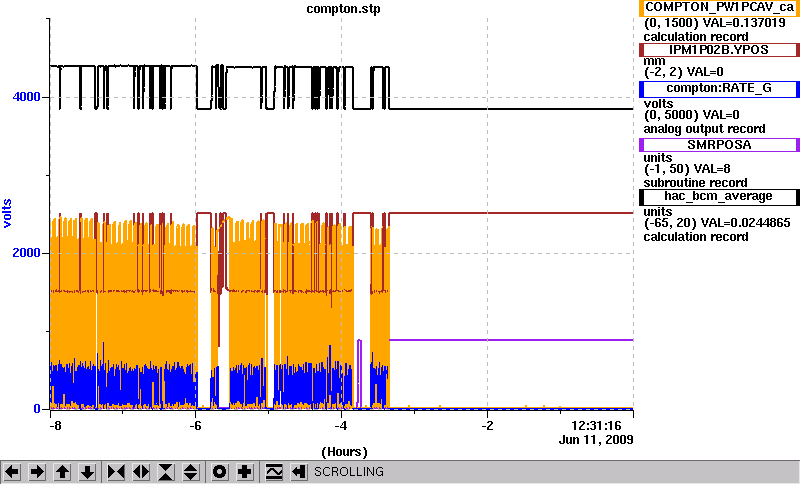This screenshot has height=484, width=800.
Task: Click the 2000 y-axis tick label
Action: [27, 253]
